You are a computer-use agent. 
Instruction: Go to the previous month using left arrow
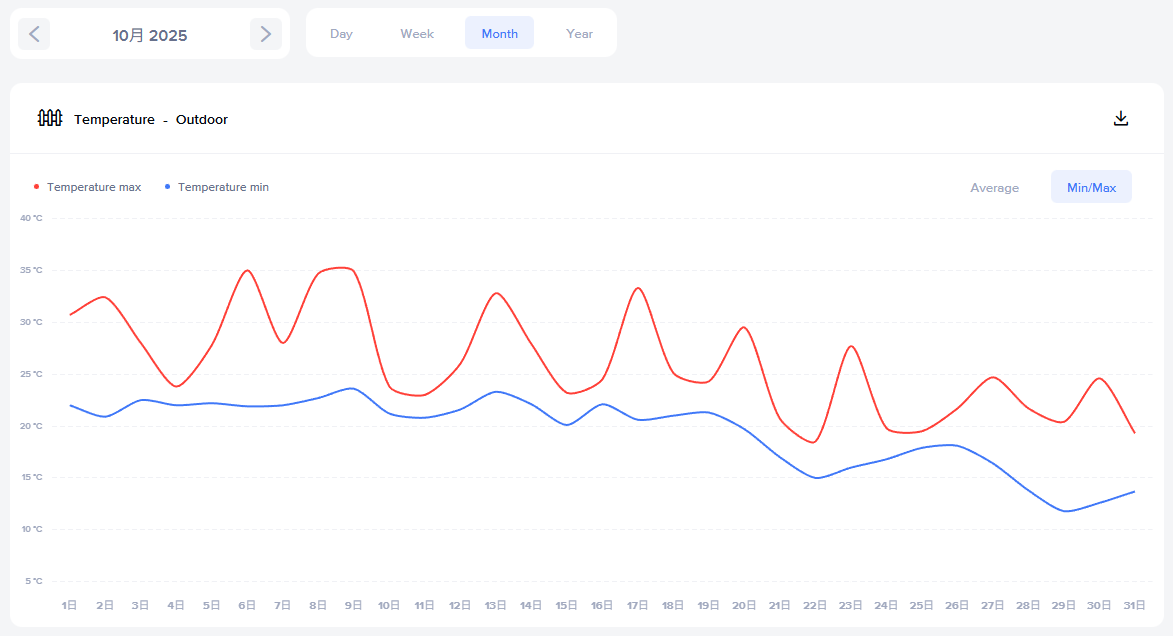click(34, 34)
